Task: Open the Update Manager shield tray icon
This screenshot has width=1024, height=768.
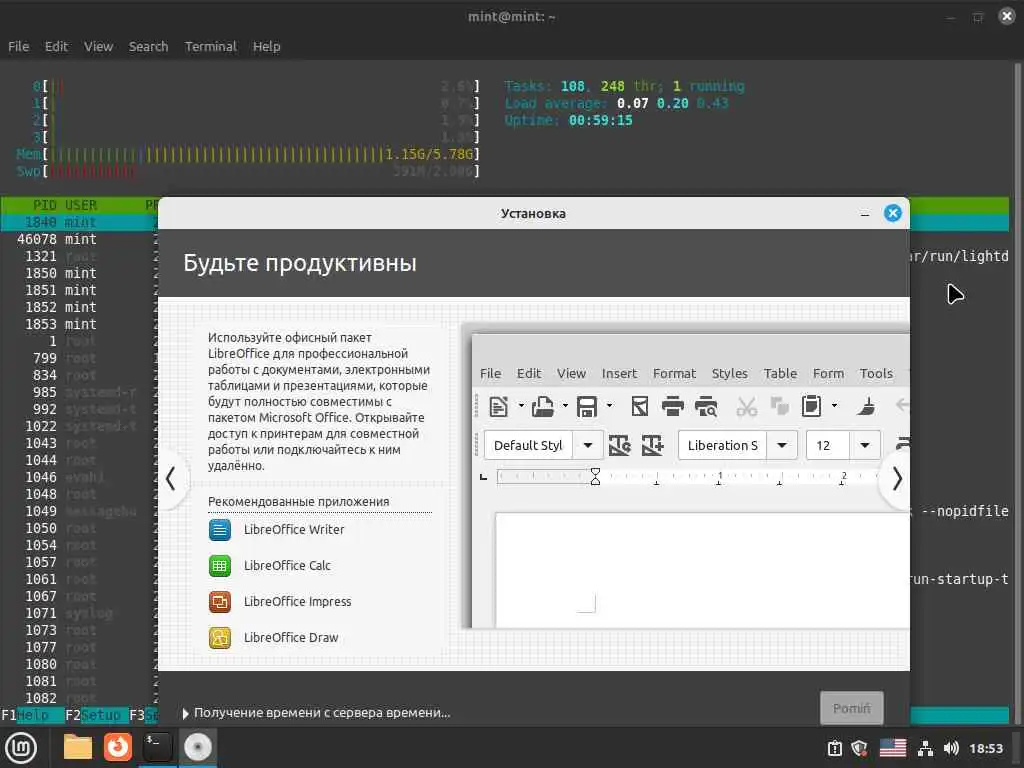Action: pyautogui.click(x=859, y=748)
